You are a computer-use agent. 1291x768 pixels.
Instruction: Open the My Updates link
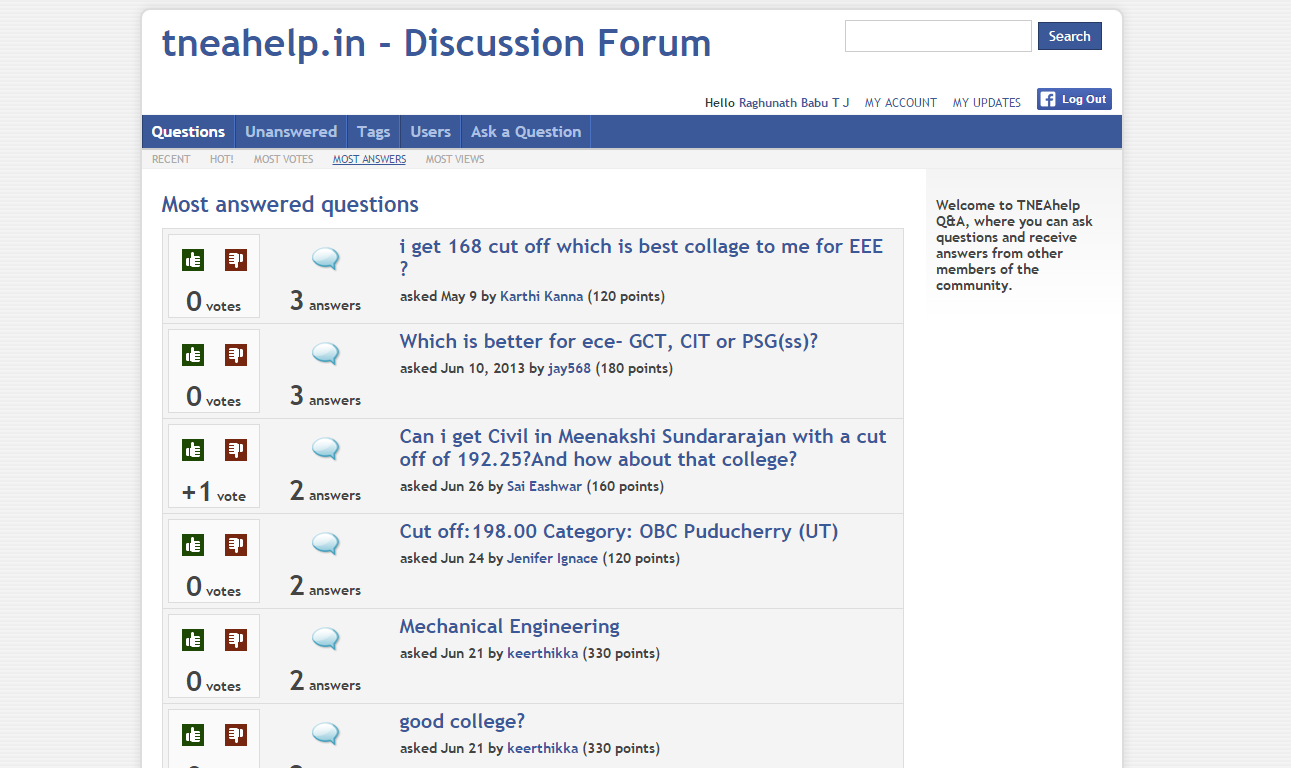(x=987, y=103)
